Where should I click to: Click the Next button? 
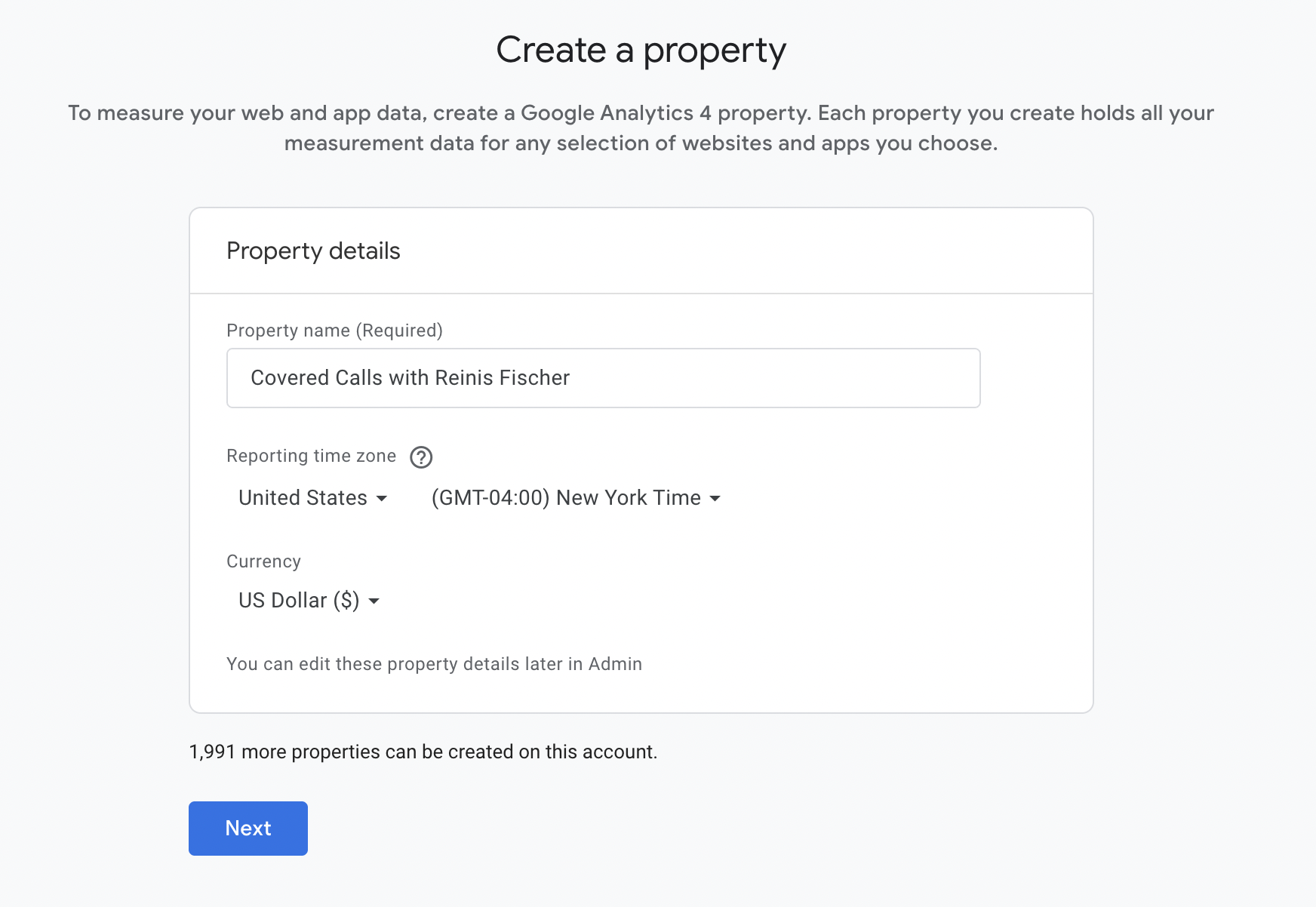click(248, 828)
